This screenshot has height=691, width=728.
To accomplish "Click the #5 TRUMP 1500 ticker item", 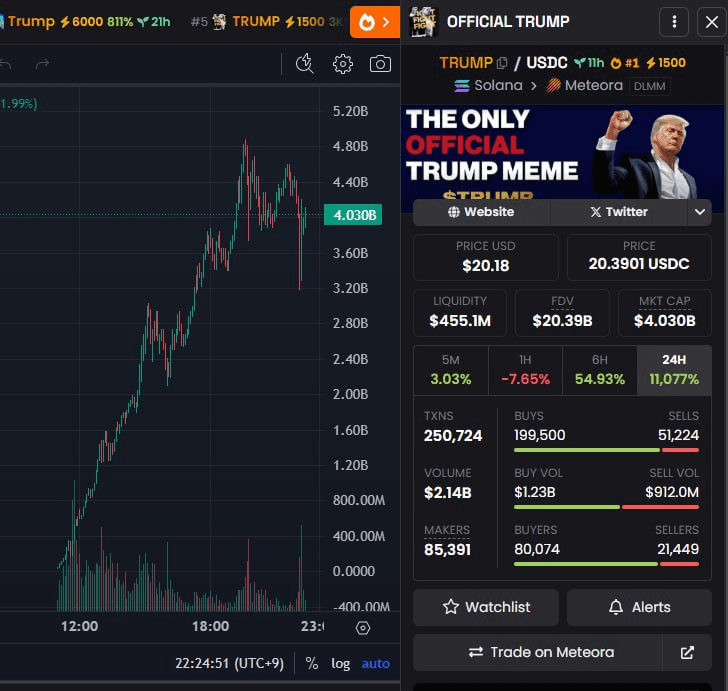I will pyautogui.click(x=267, y=21).
